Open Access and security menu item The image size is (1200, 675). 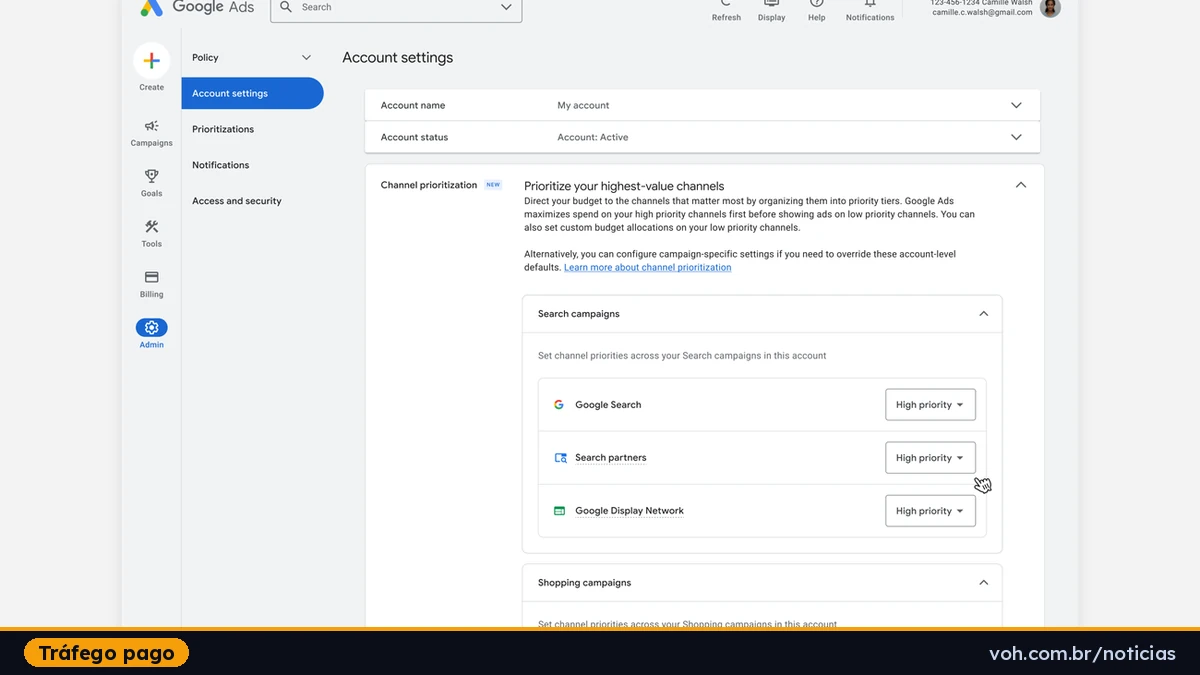click(x=237, y=201)
